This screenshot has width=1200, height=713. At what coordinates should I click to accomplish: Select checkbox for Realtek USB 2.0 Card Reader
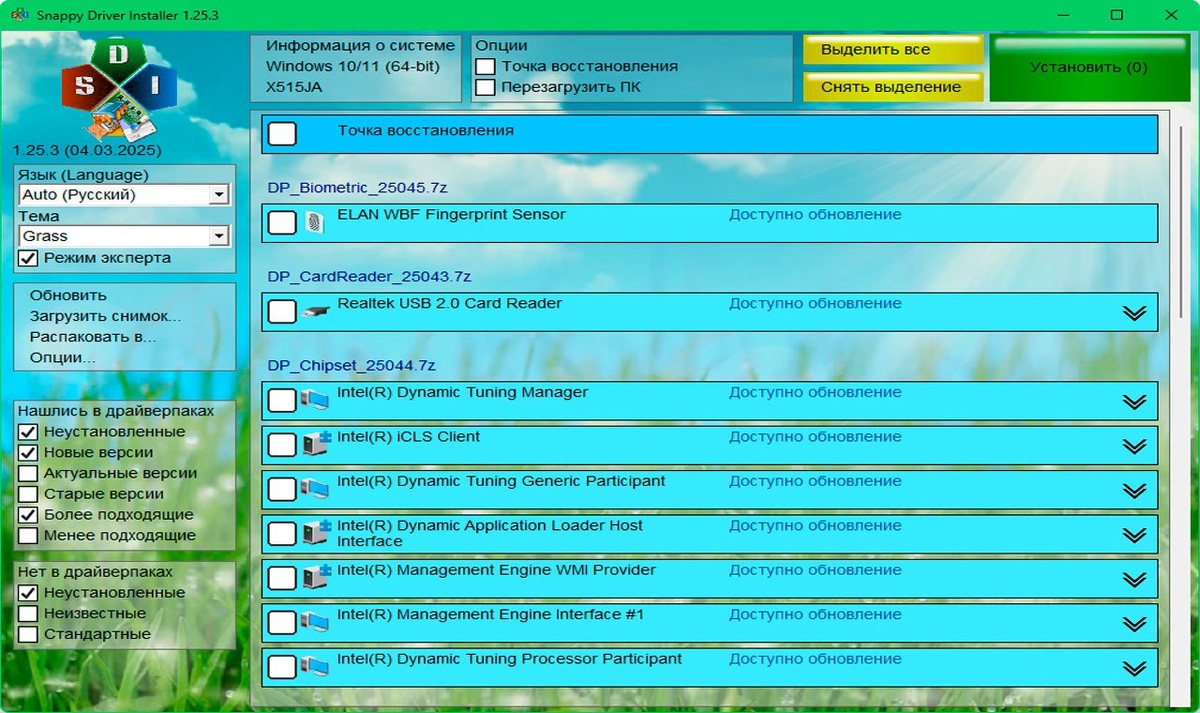[283, 312]
